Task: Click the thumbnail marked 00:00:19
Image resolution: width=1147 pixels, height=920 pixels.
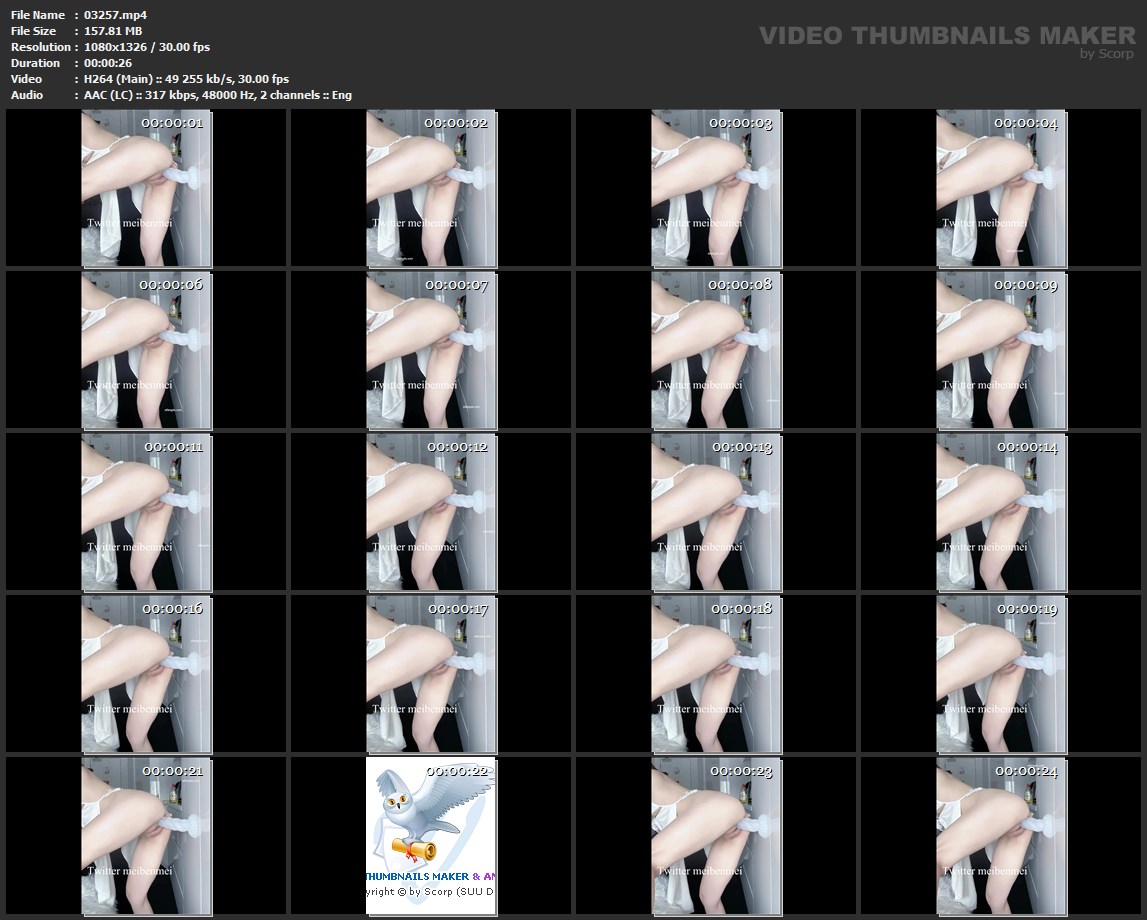Action: [1001, 674]
